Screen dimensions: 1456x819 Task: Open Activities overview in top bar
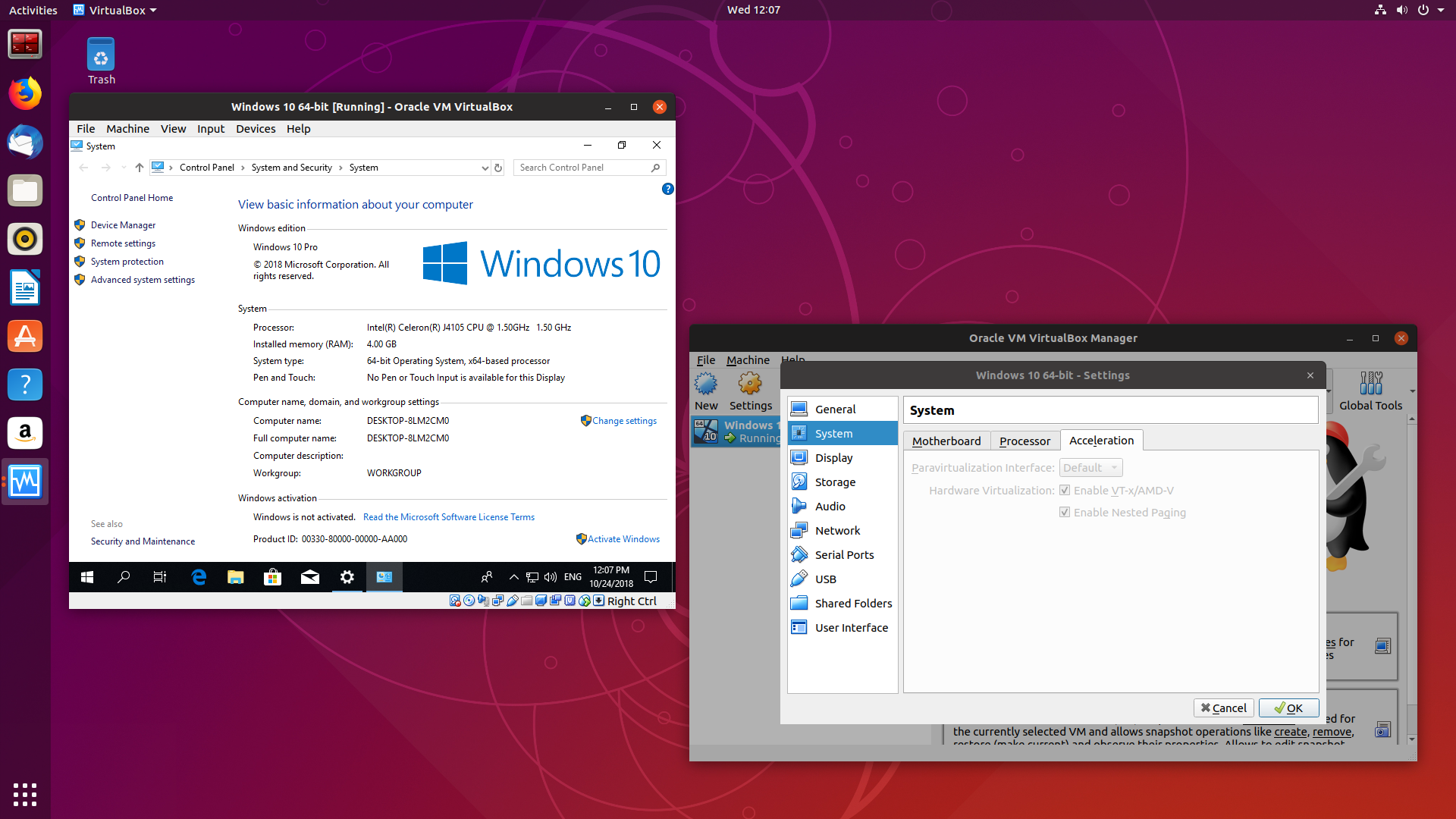33,10
